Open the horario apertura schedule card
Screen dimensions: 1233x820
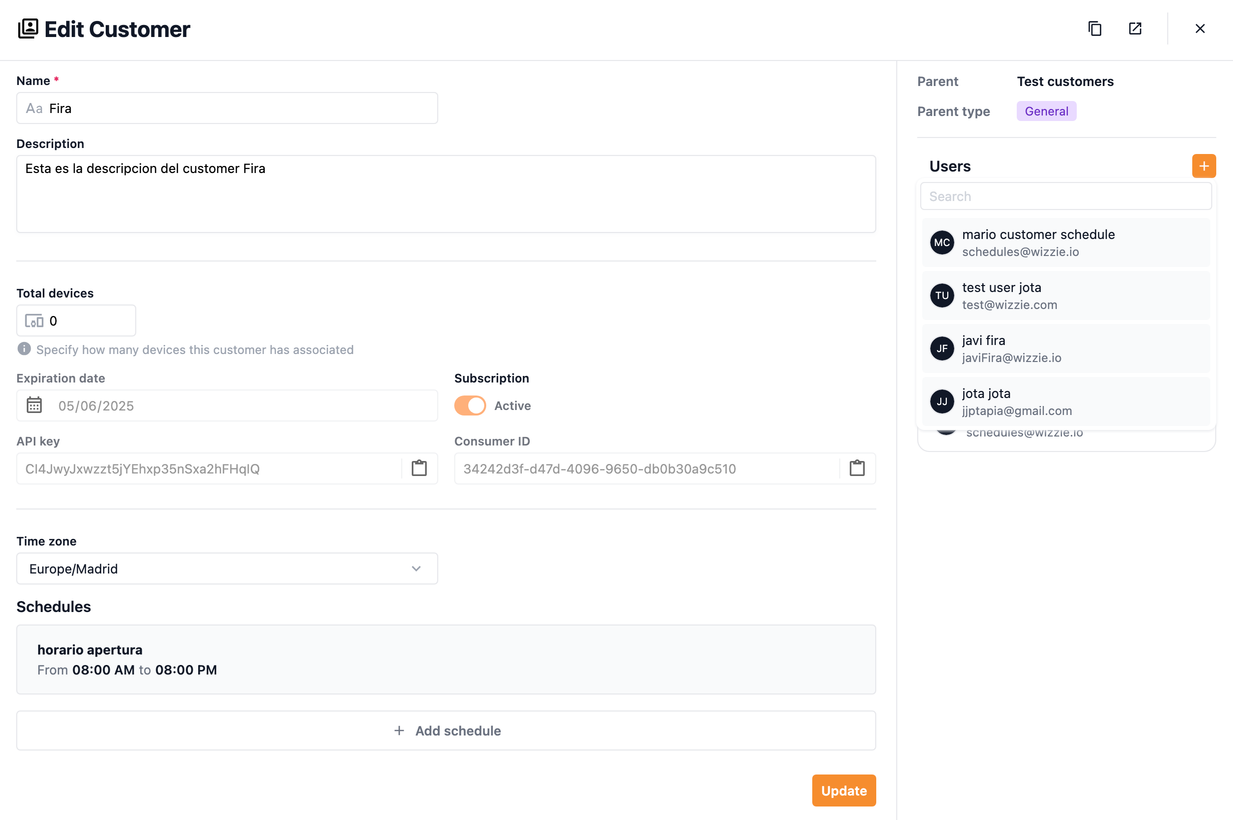click(x=446, y=660)
